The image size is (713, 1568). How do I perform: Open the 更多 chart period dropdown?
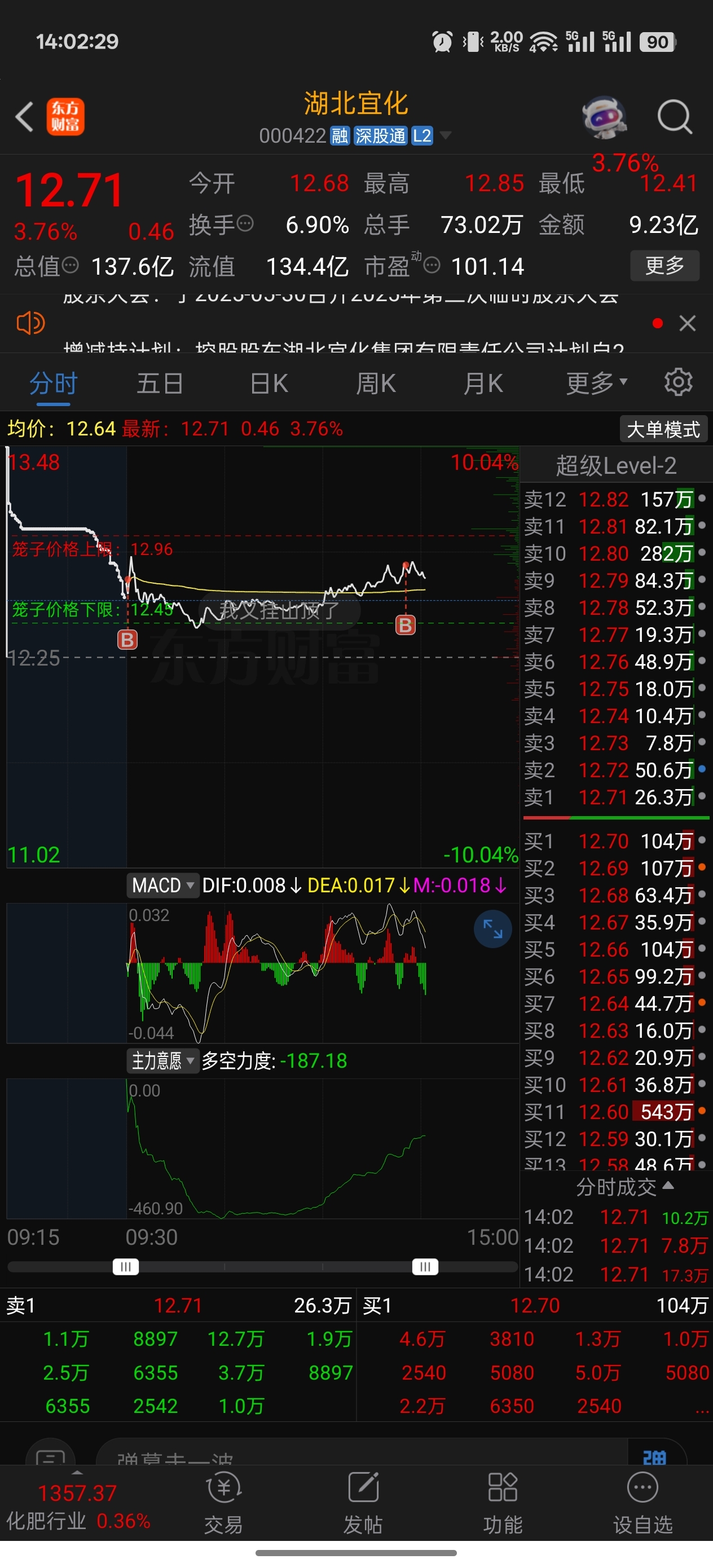click(597, 383)
